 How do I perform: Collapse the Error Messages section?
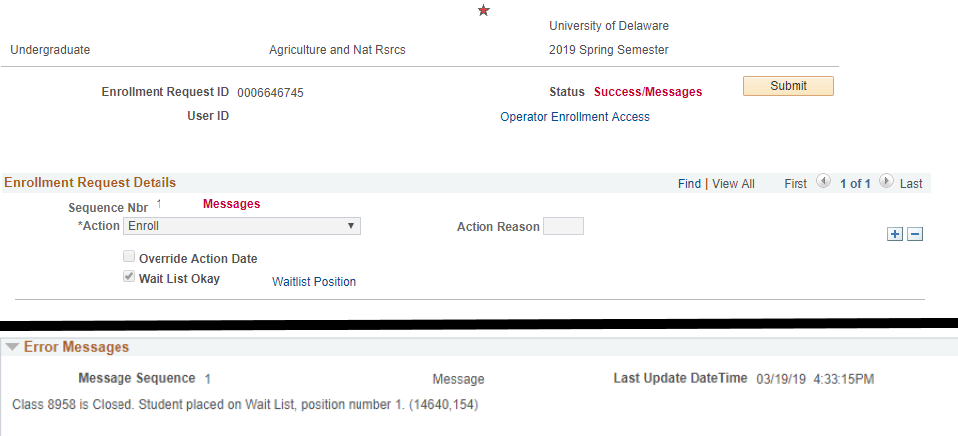[x=12, y=348]
